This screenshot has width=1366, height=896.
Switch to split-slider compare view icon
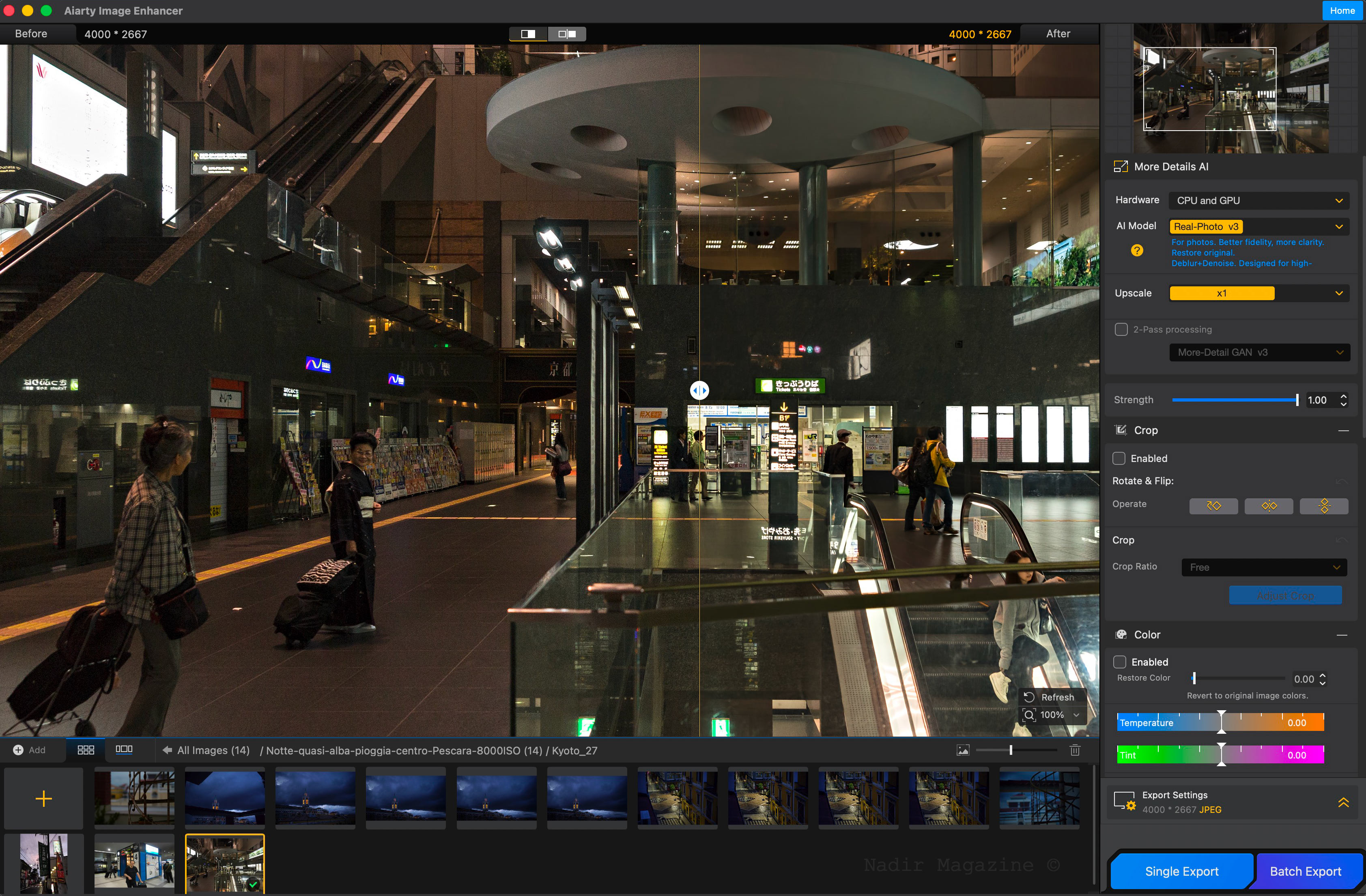tap(528, 34)
